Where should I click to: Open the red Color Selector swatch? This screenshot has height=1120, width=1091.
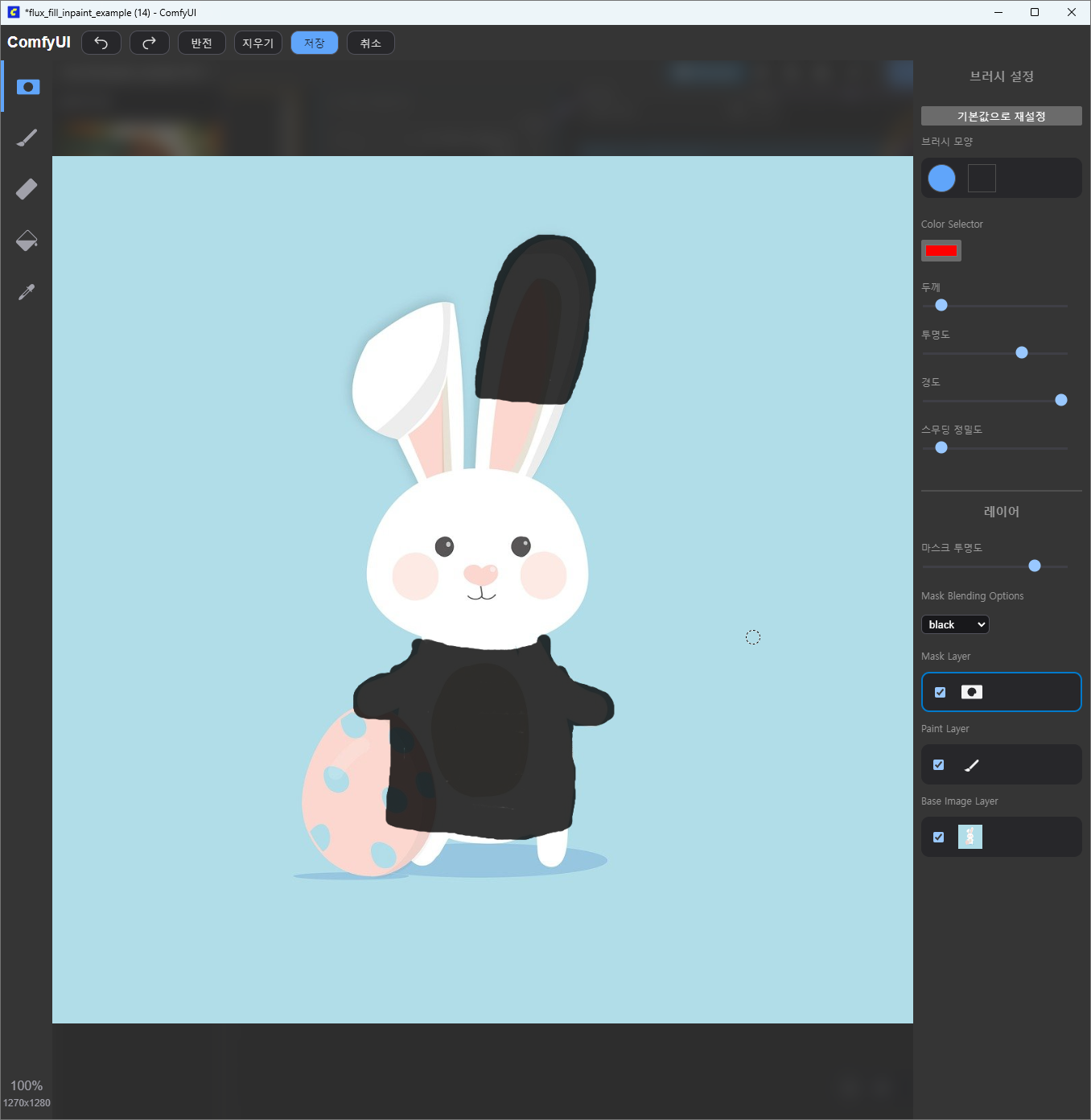[x=941, y=250]
